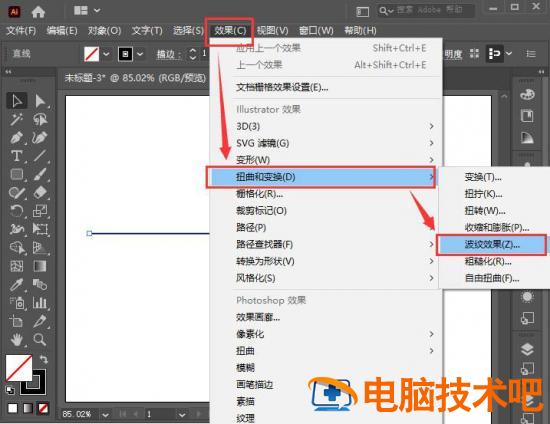Select the Scale tool
Viewport: 550px width, 424px height.
pyautogui.click(x=40, y=210)
